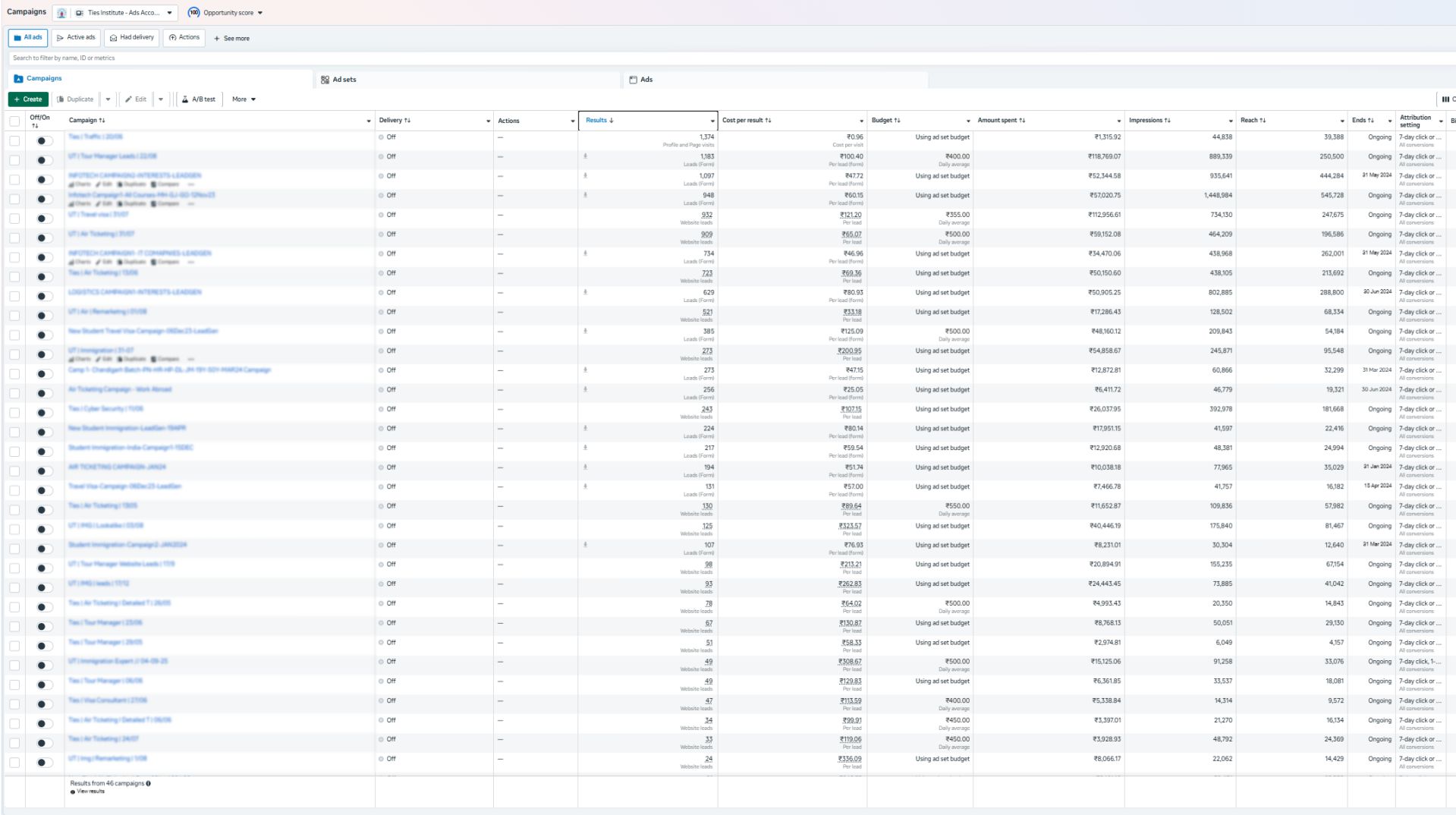Click the sort arrows on the Budget header
Screen dimensions: 1456x815
click(898, 121)
